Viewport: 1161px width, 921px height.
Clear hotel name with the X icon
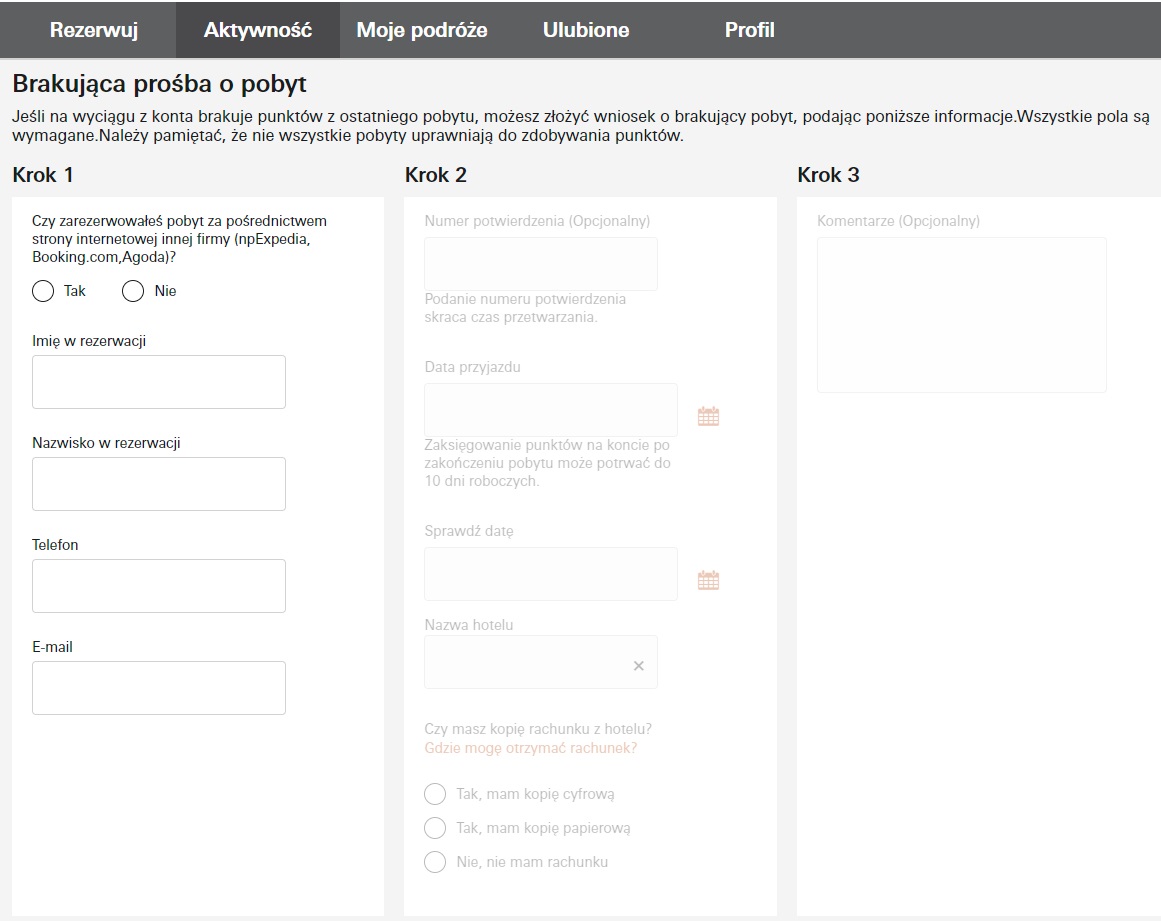(638, 666)
